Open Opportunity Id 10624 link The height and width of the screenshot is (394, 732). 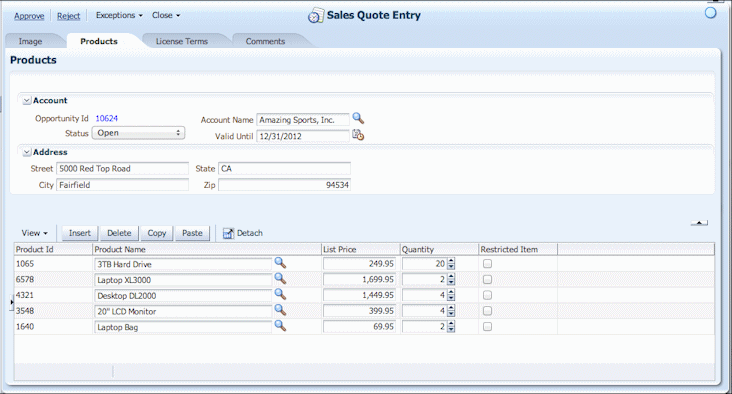(x=106, y=119)
